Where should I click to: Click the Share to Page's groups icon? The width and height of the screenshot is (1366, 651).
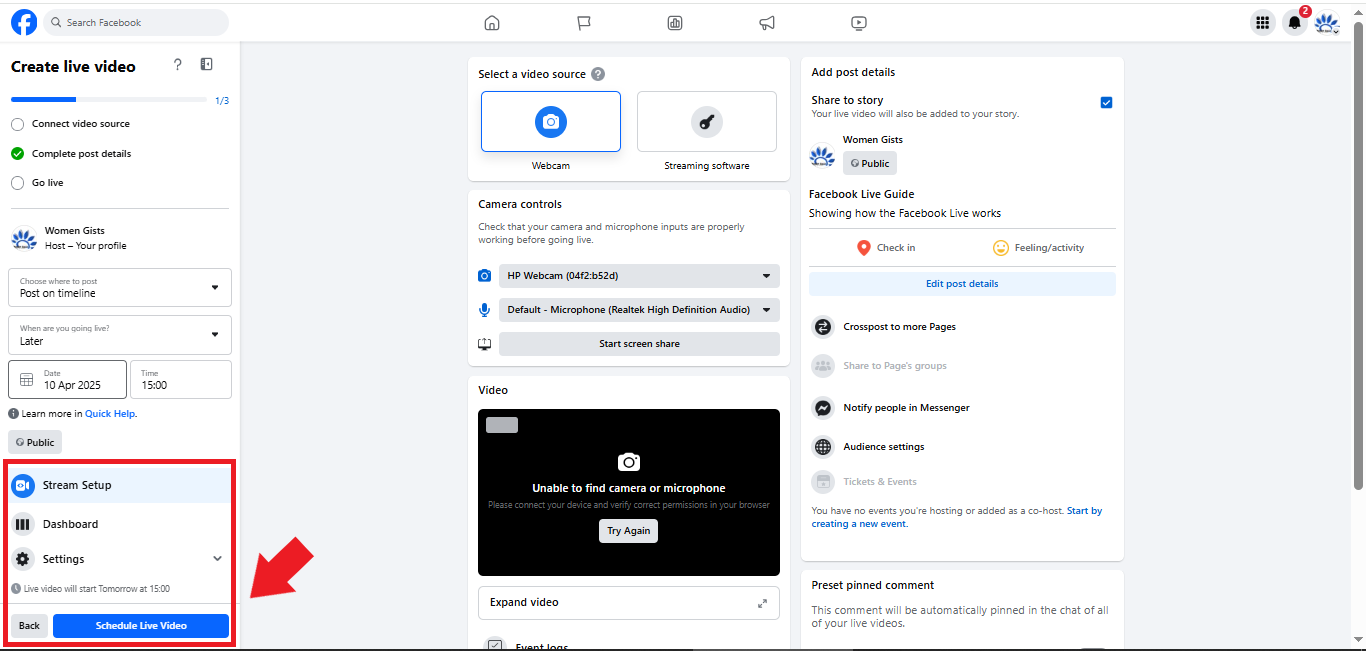(823, 366)
